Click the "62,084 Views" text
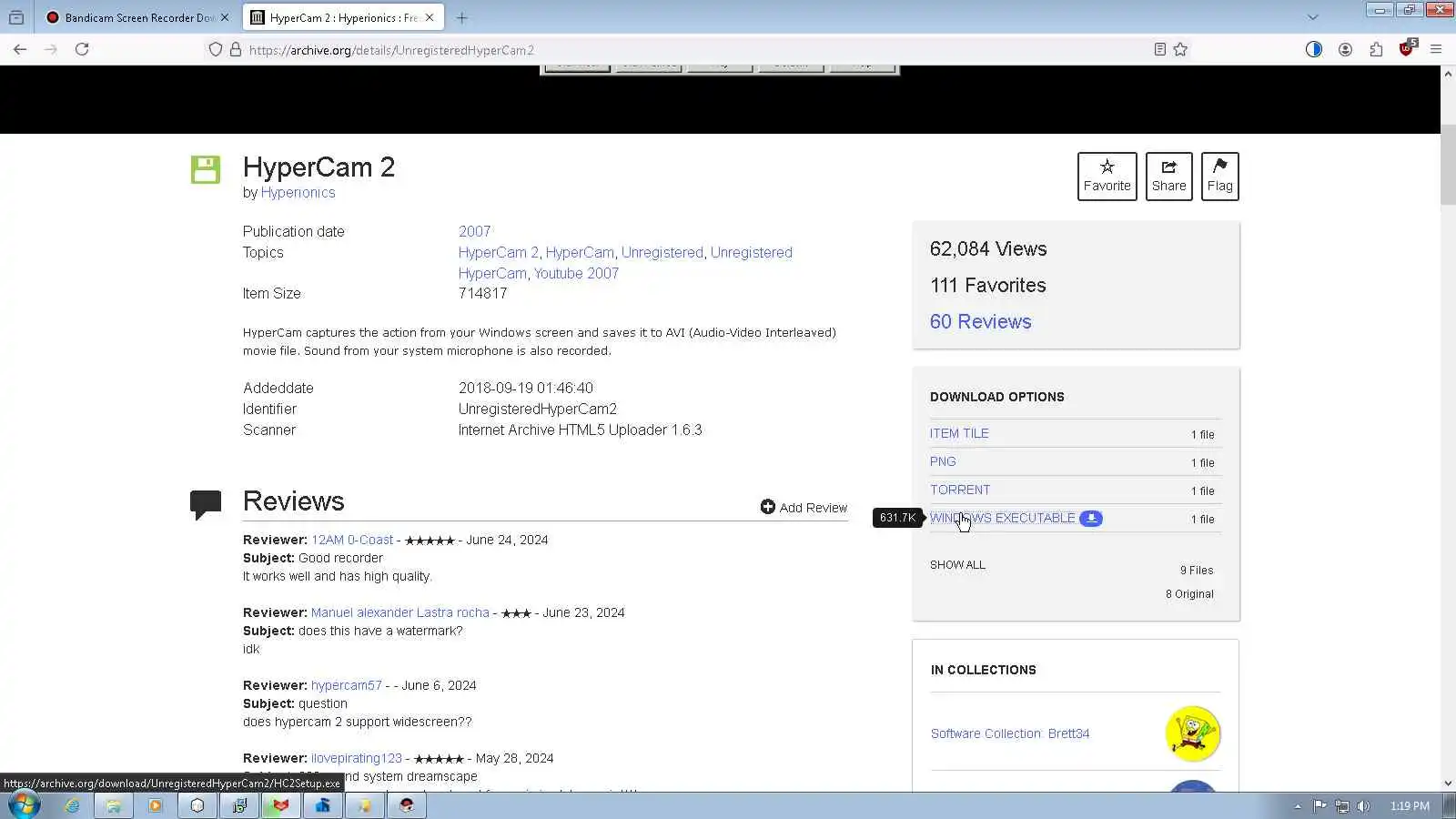The image size is (1456, 819). tap(988, 249)
